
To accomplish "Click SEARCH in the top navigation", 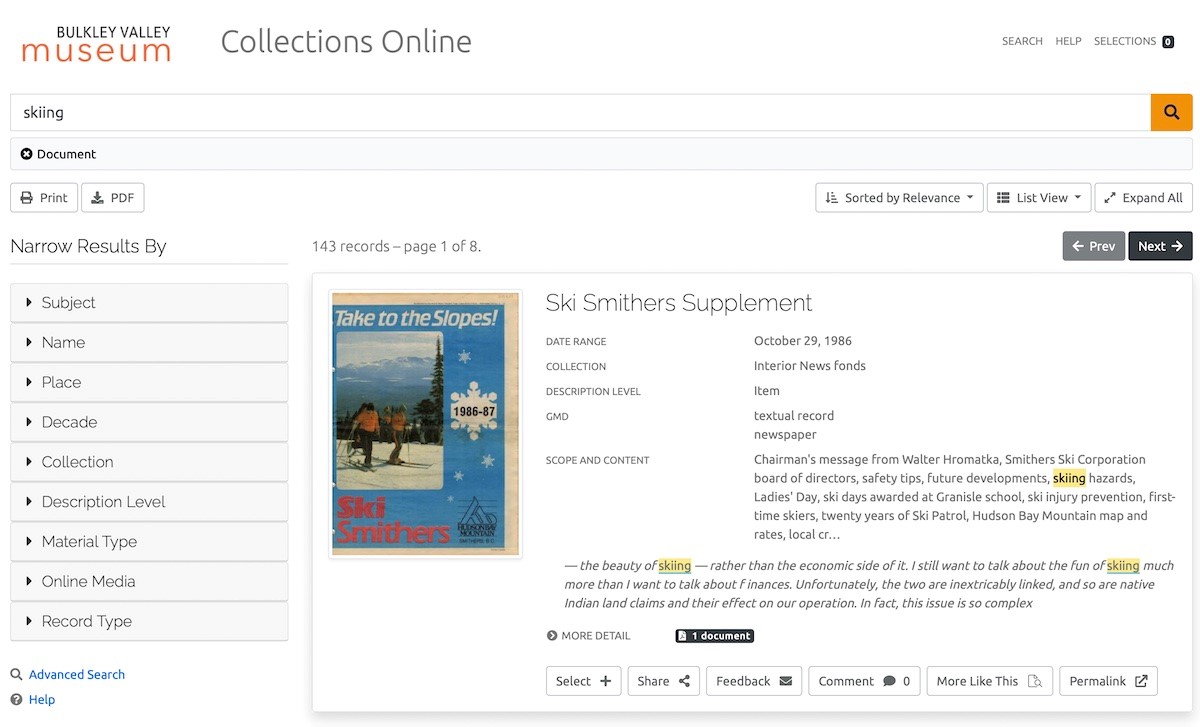I will [1022, 41].
